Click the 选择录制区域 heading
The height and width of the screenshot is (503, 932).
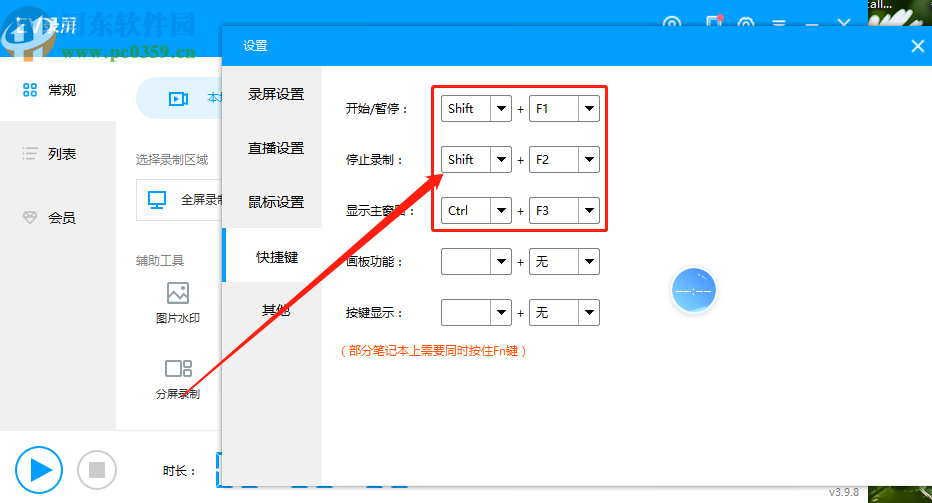(172, 159)
